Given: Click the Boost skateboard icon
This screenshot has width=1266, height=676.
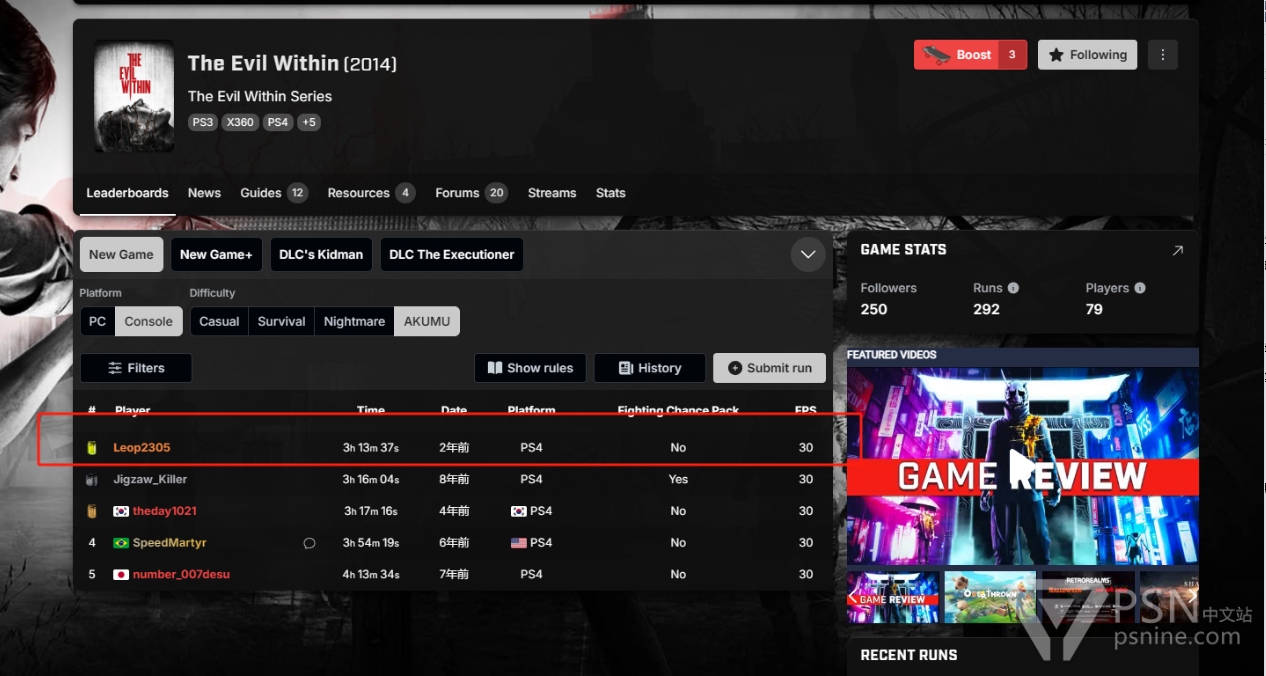Looking at the screenshot, I should click(937, 55).
